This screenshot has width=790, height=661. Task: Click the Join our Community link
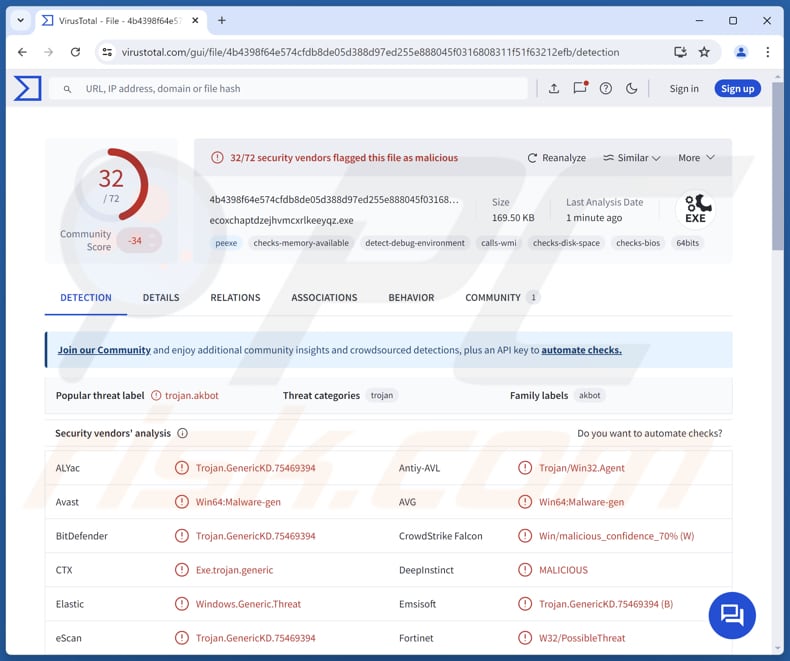pyautogui.click(x=104, y=350)
